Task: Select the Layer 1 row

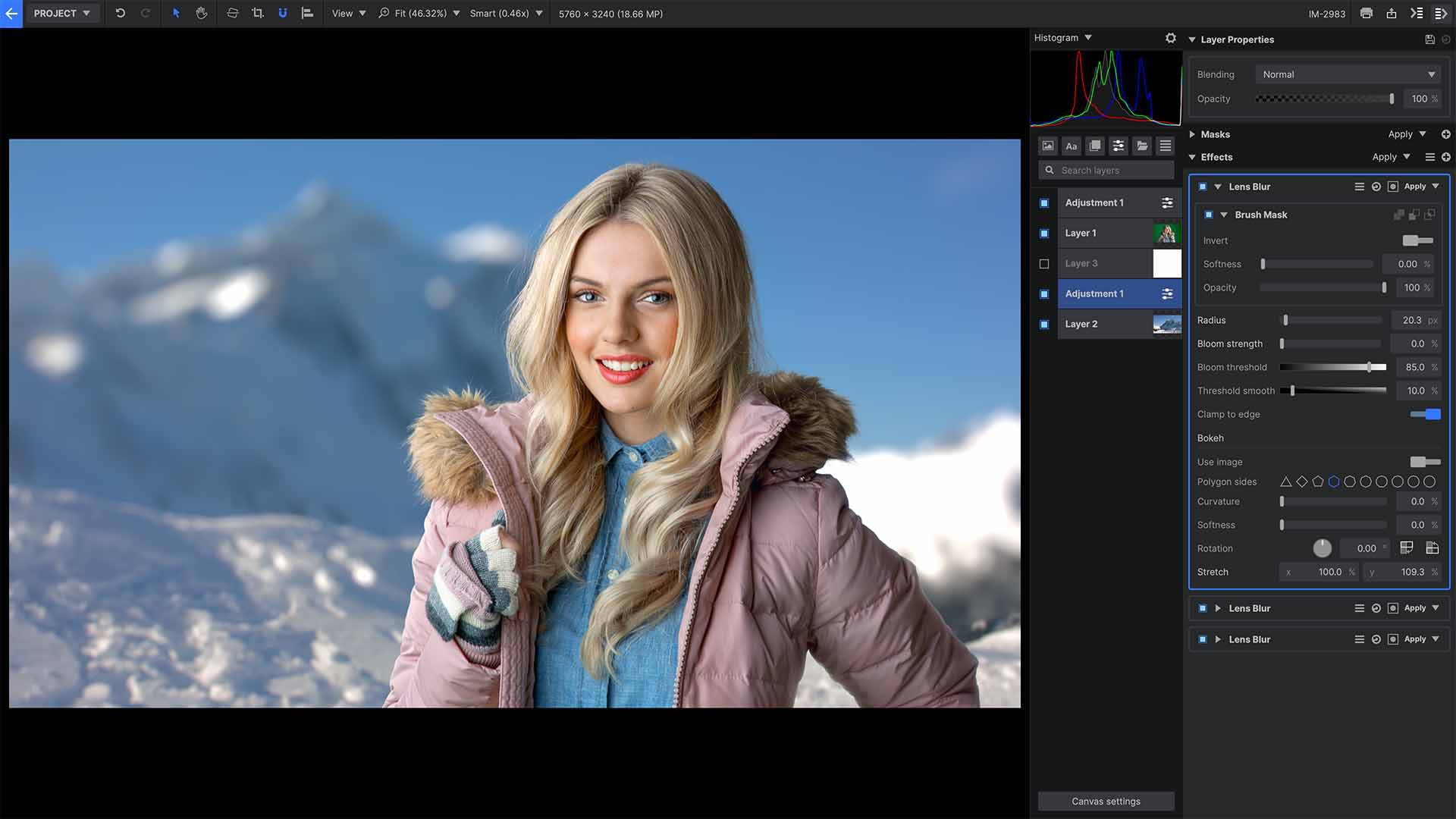Action: tap(1119, 234)
